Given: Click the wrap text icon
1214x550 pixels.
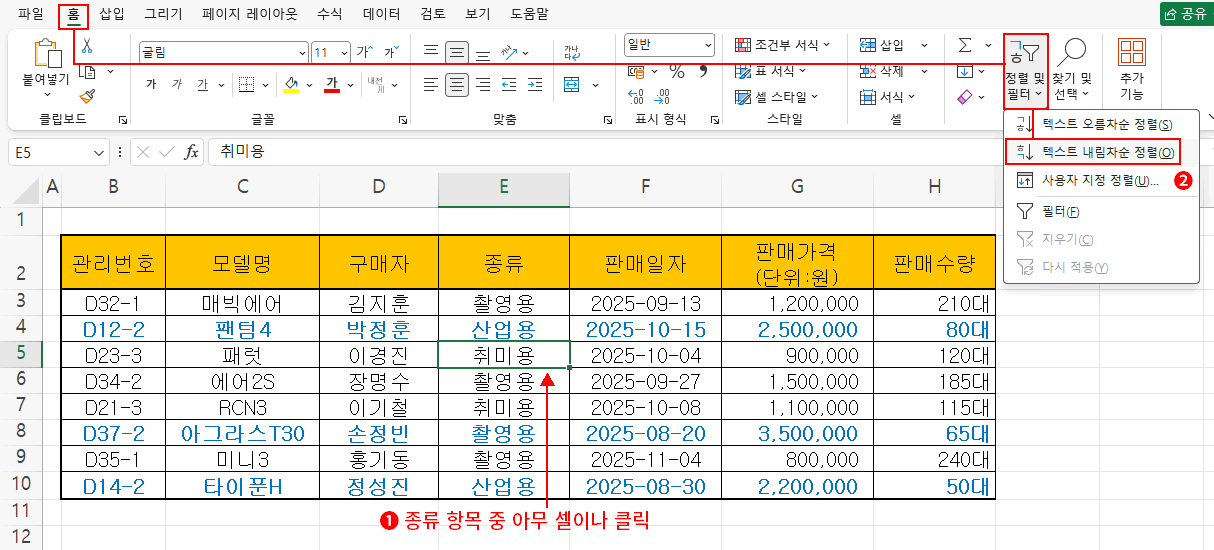Looking at the screenshot, I should (571, 52).
